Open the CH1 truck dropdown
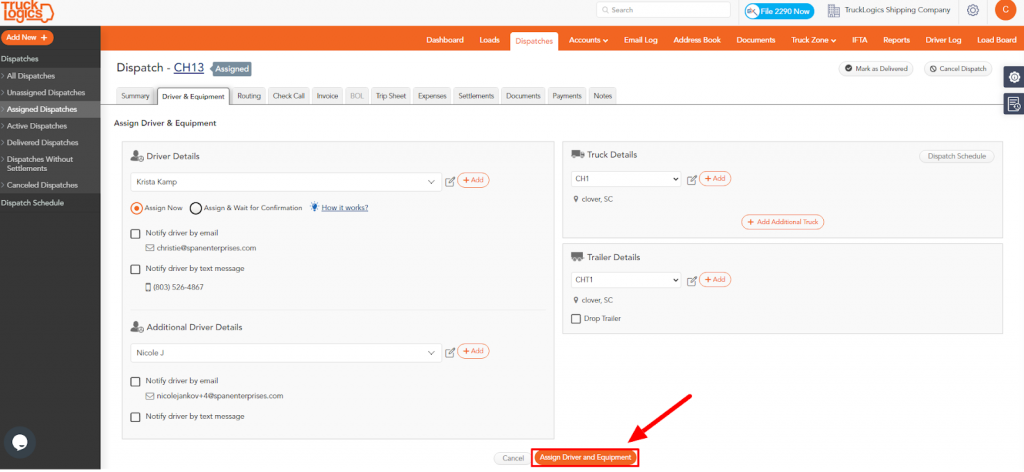Screen dimensions: 1024x472 pyautogui.click(x=626, y=178)
